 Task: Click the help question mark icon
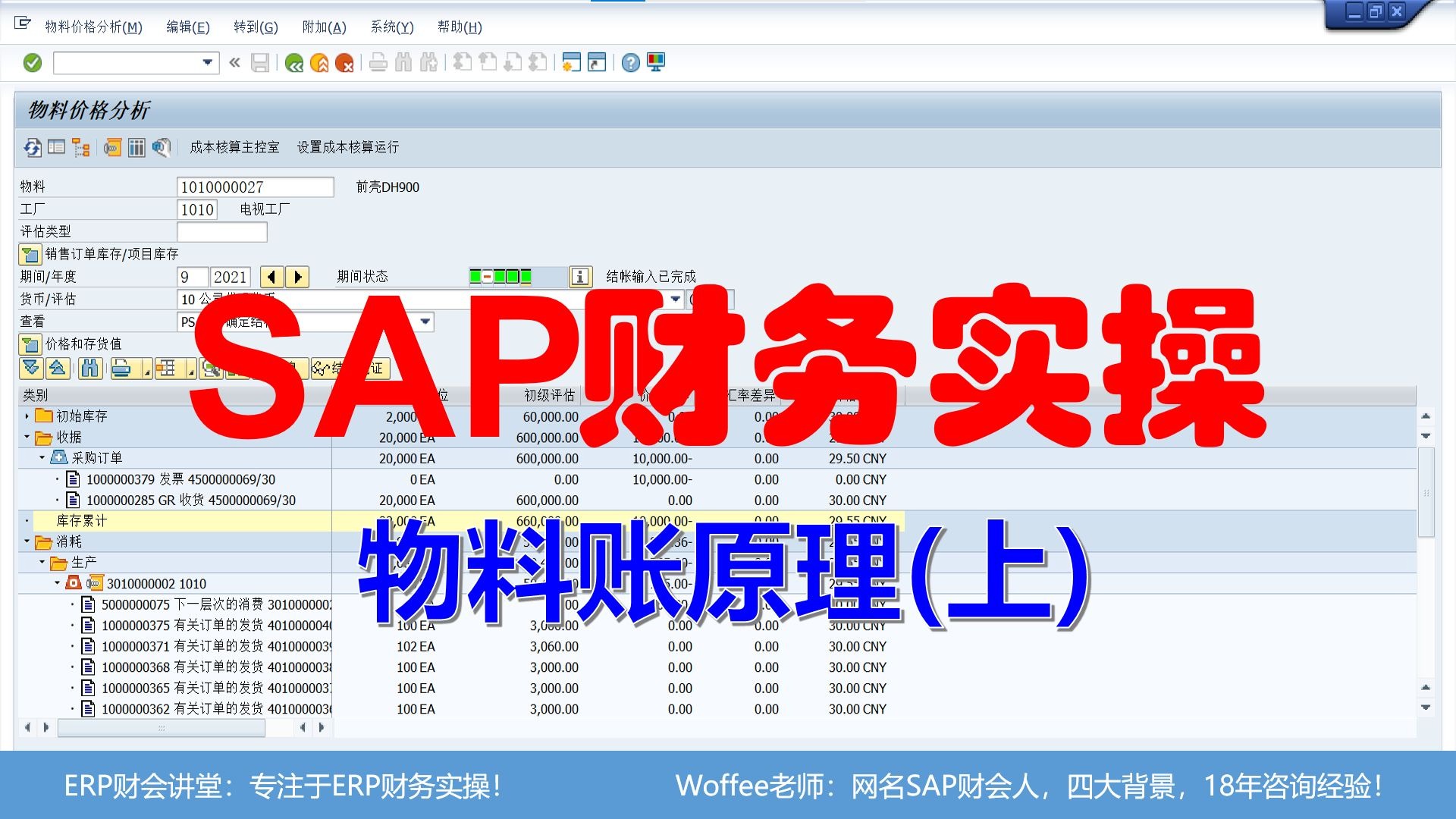point(629,63)
